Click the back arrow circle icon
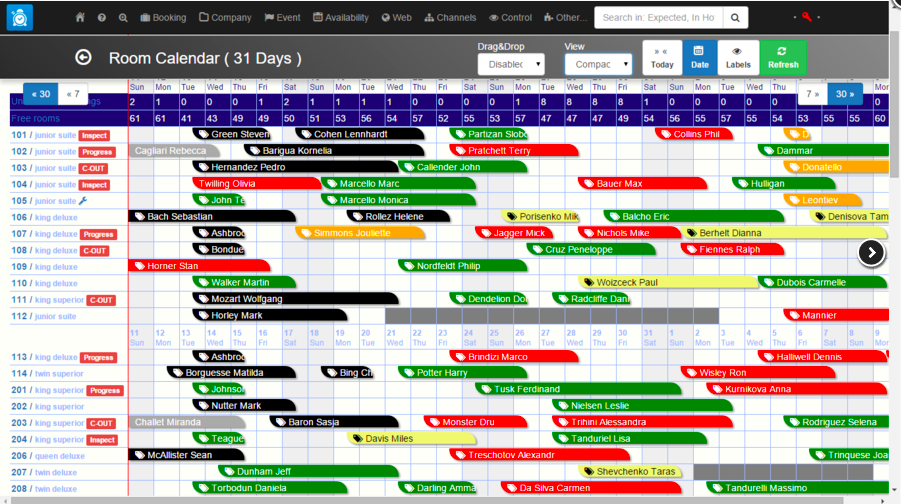 pyautogui.click(x=83, y=57)
